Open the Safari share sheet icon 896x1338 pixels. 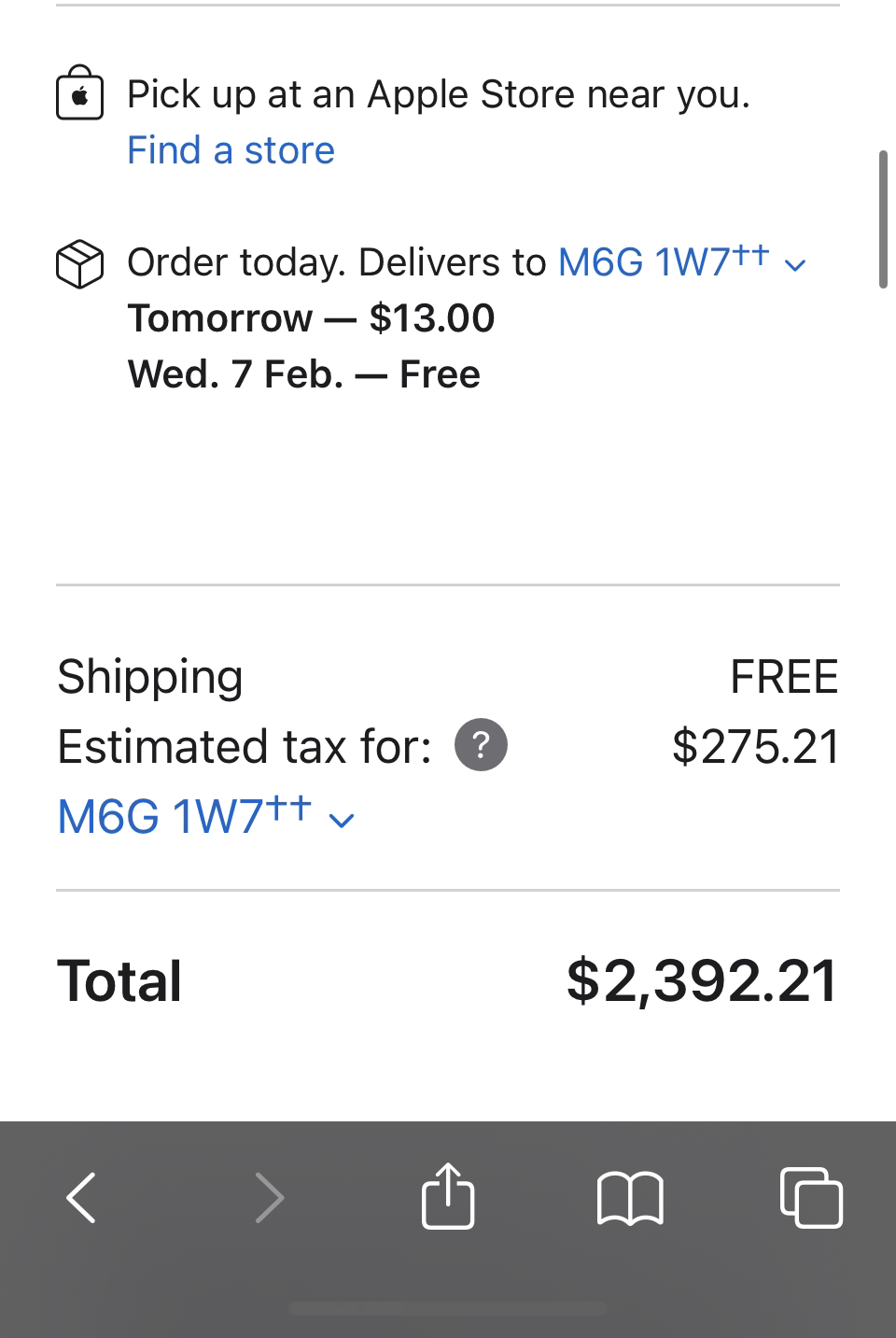(x=448, y=1195)
